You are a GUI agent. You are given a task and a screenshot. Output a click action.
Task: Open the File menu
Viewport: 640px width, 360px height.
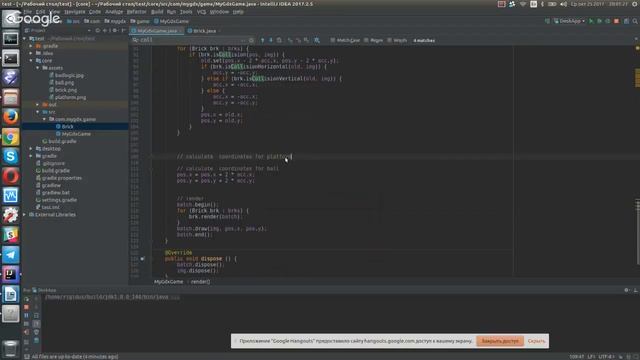point(28,12)
